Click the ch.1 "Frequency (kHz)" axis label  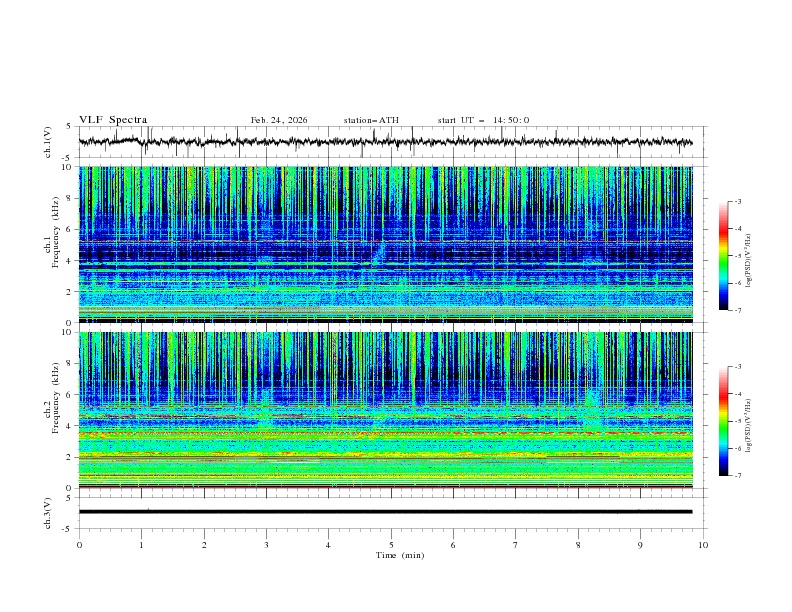coord(56,232)
